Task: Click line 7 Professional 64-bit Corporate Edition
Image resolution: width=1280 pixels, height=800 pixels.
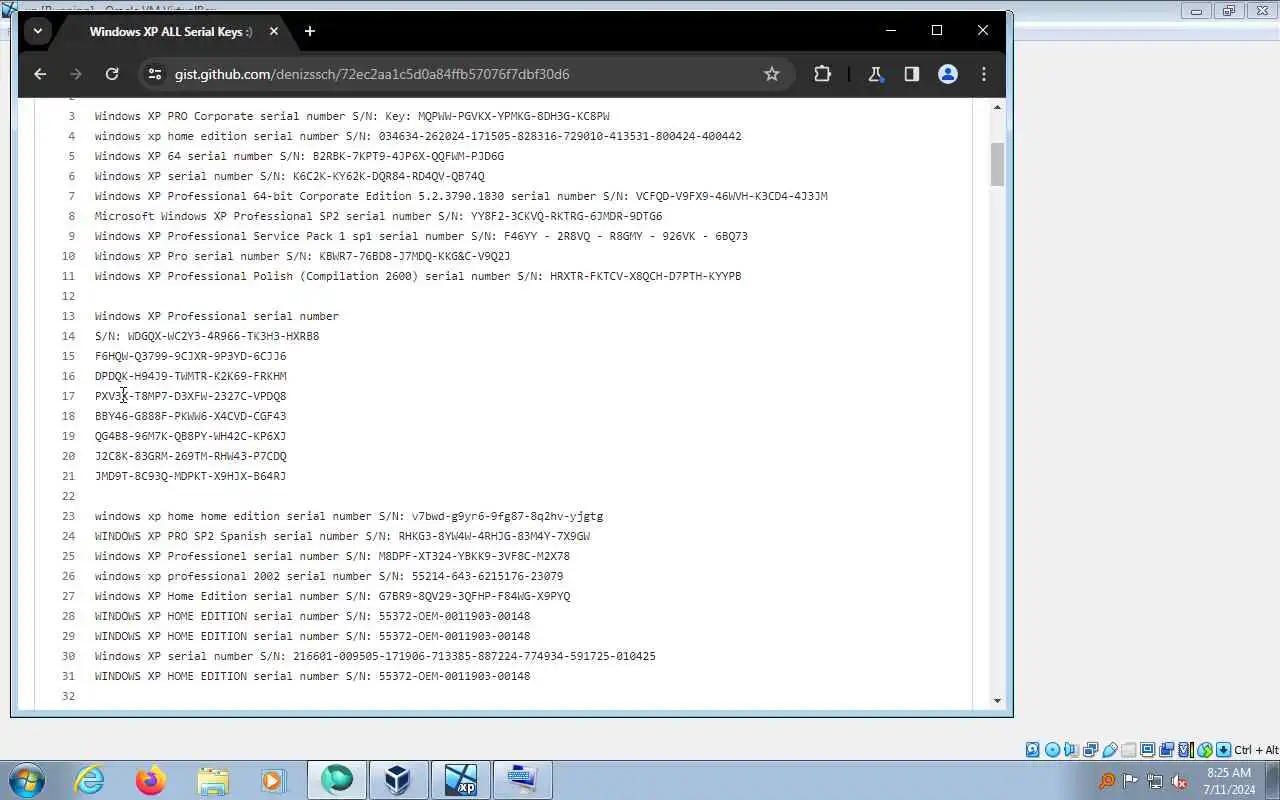Action: 461,196
